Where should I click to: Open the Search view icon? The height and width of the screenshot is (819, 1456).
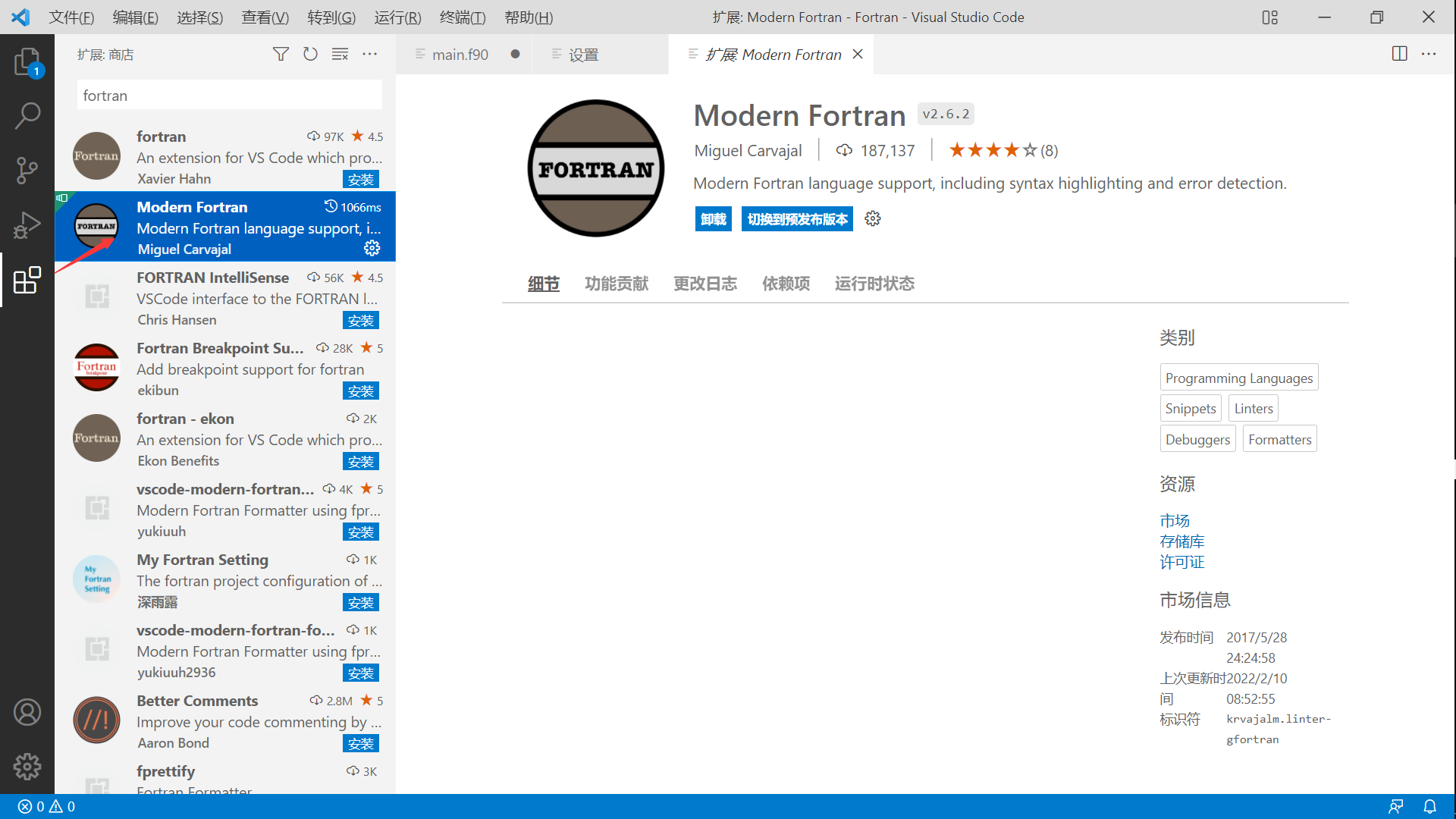[x=27, y=116]
